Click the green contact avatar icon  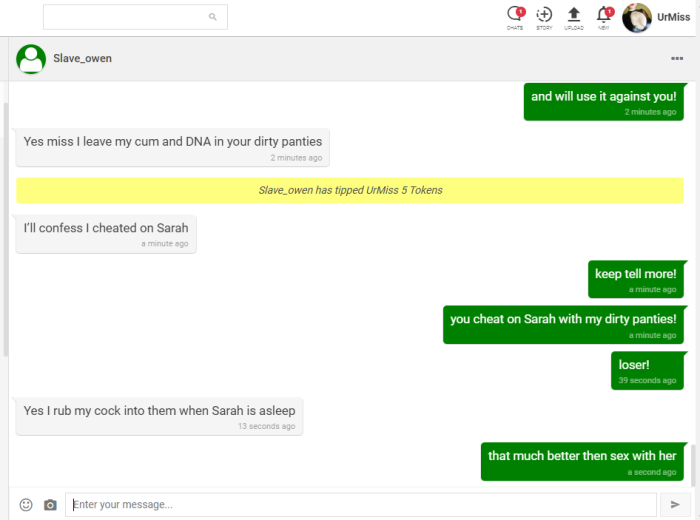(x=31, y=59)
